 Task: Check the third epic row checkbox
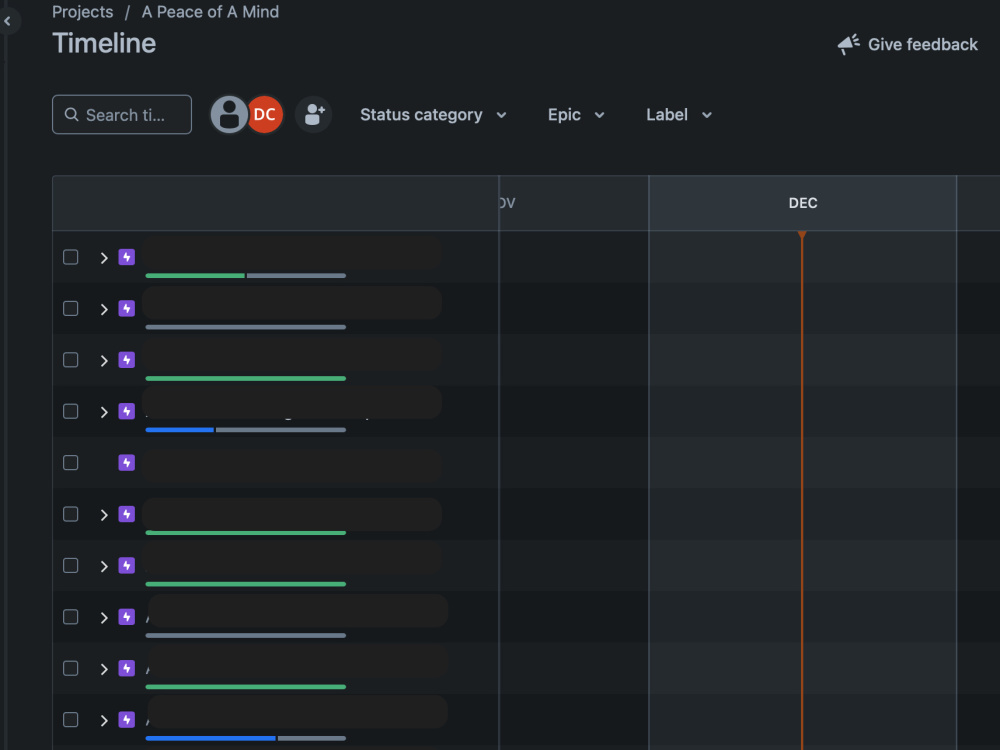click(x=71, y=360)
